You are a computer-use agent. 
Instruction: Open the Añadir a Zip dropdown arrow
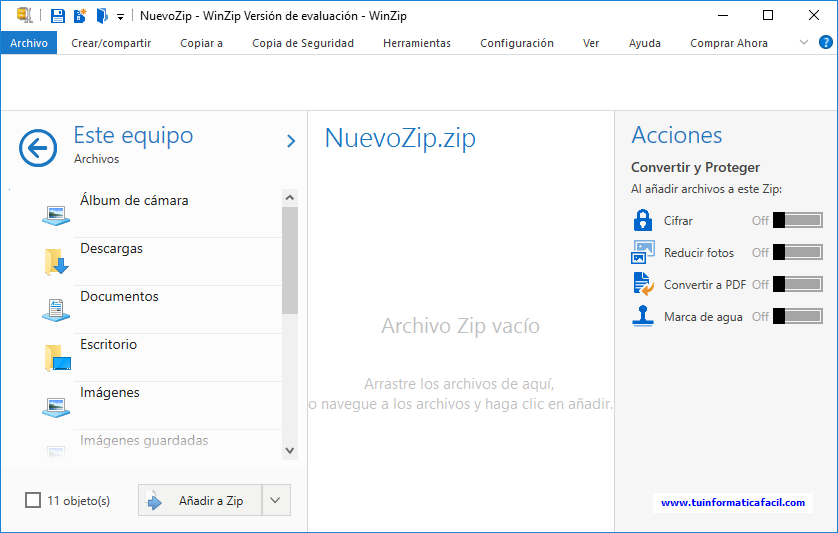click(x=276, y=500)
